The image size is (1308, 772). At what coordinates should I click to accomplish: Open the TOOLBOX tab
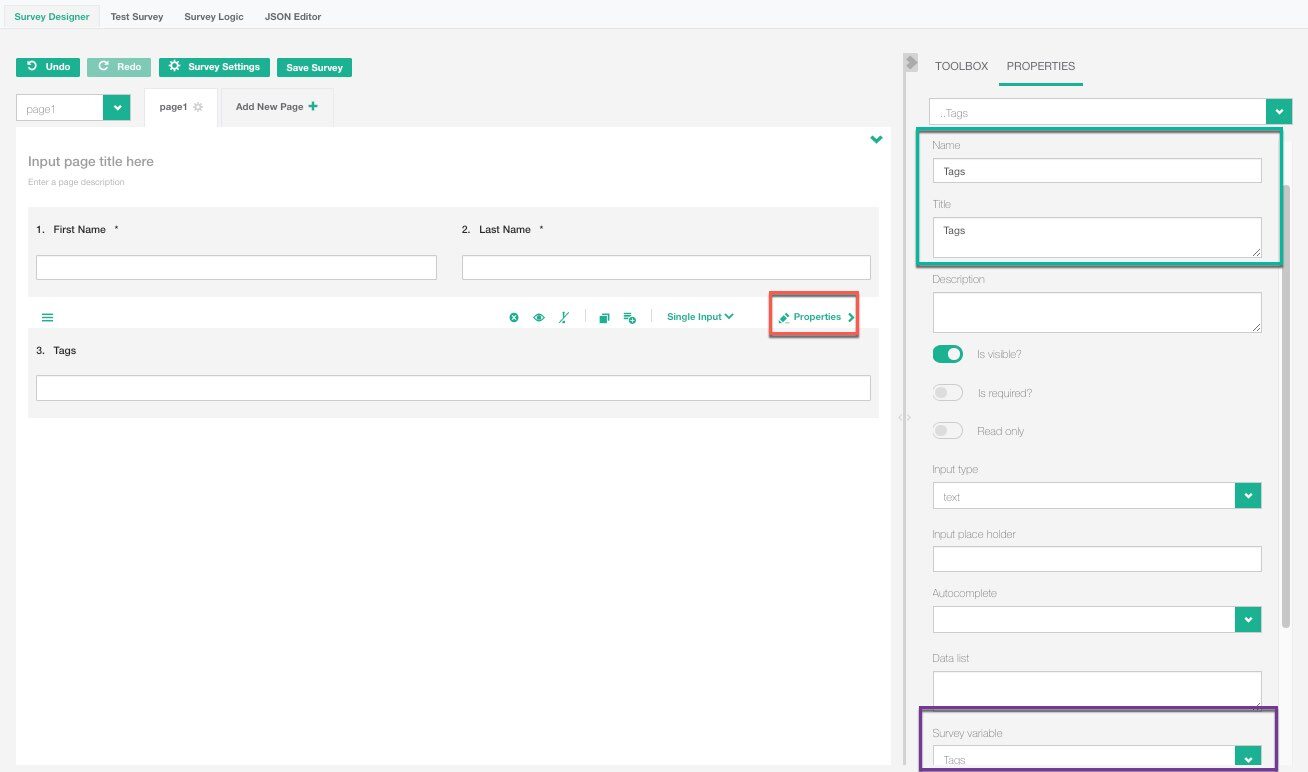[x=961, y=66]
